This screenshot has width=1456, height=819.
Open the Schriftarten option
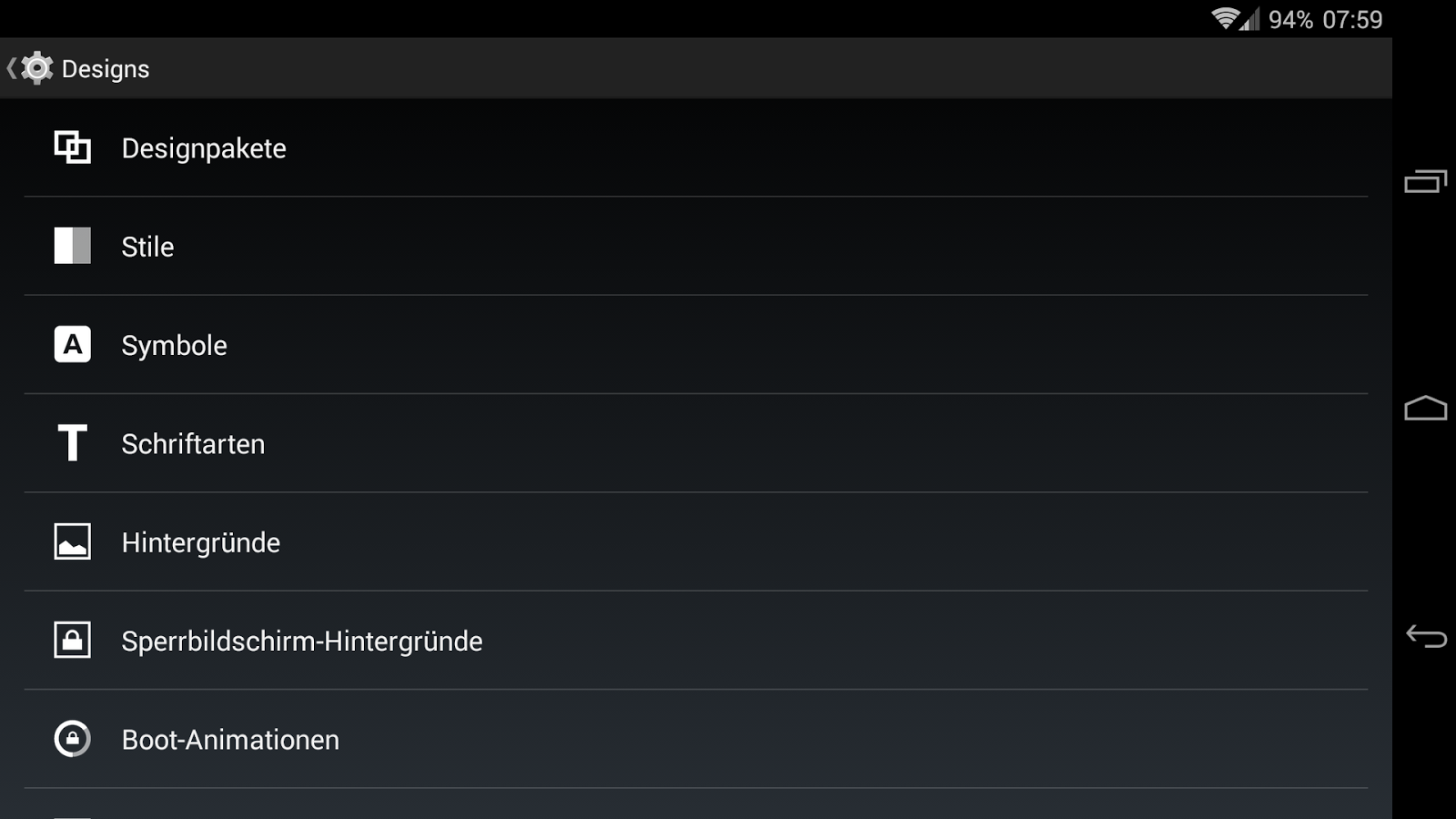pyautogui.click(x=193, y=444)
